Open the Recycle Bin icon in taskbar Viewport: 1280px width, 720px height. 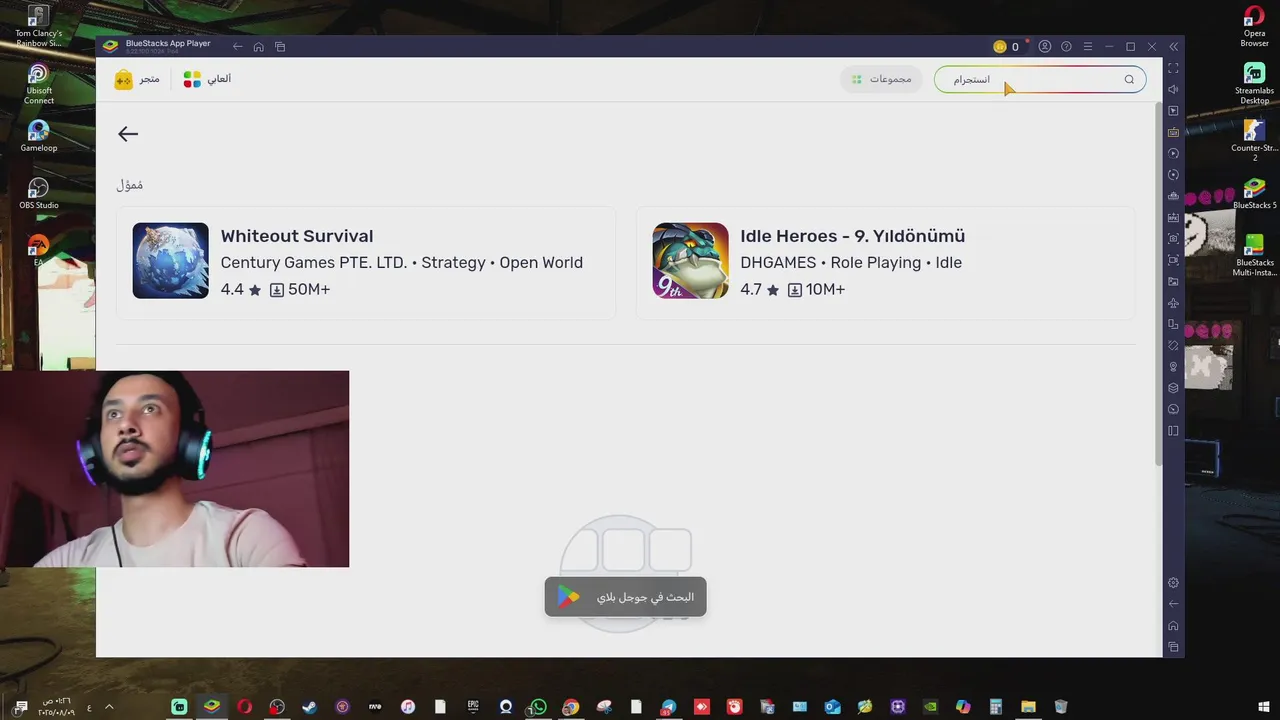[1061, 707]
